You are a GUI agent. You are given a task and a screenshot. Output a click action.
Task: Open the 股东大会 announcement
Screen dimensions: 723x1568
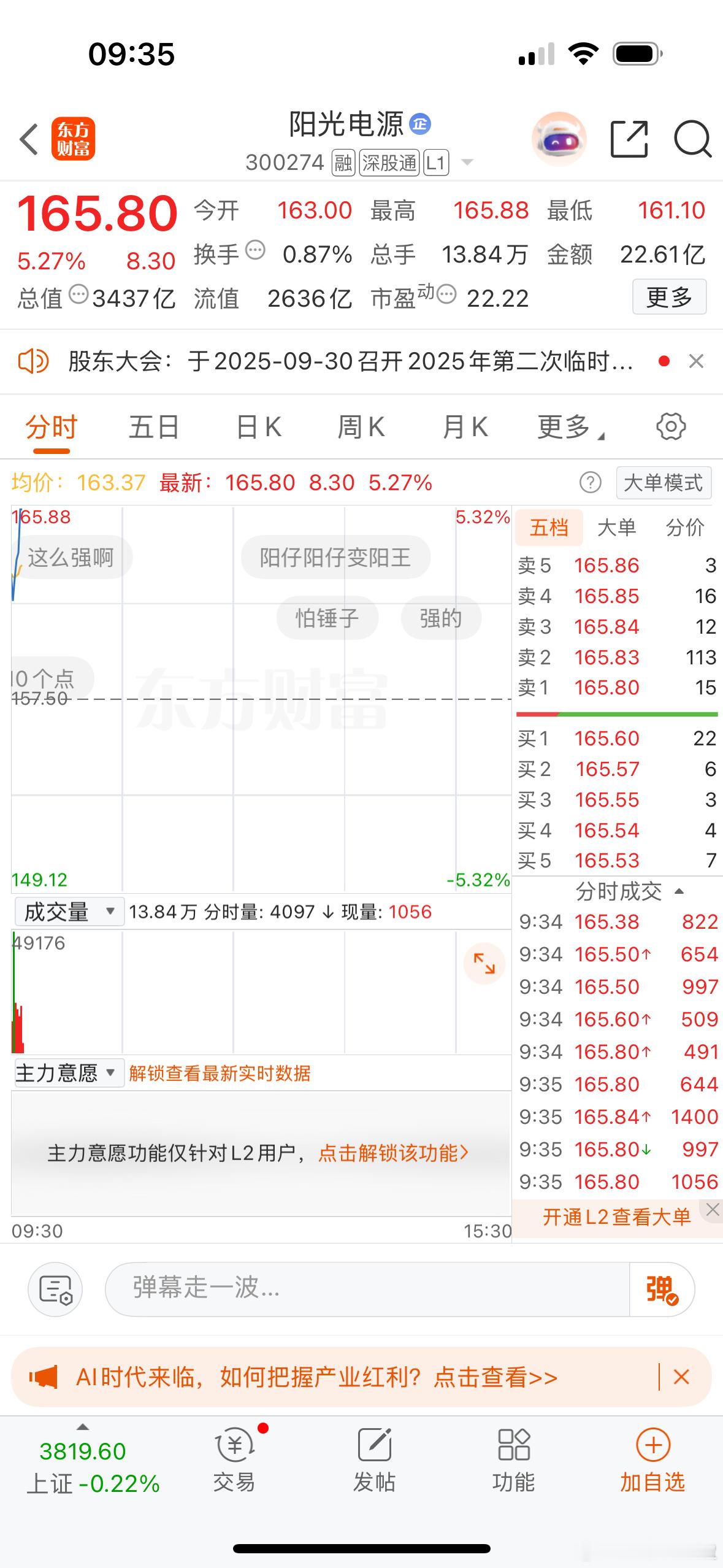click(350, 361)
